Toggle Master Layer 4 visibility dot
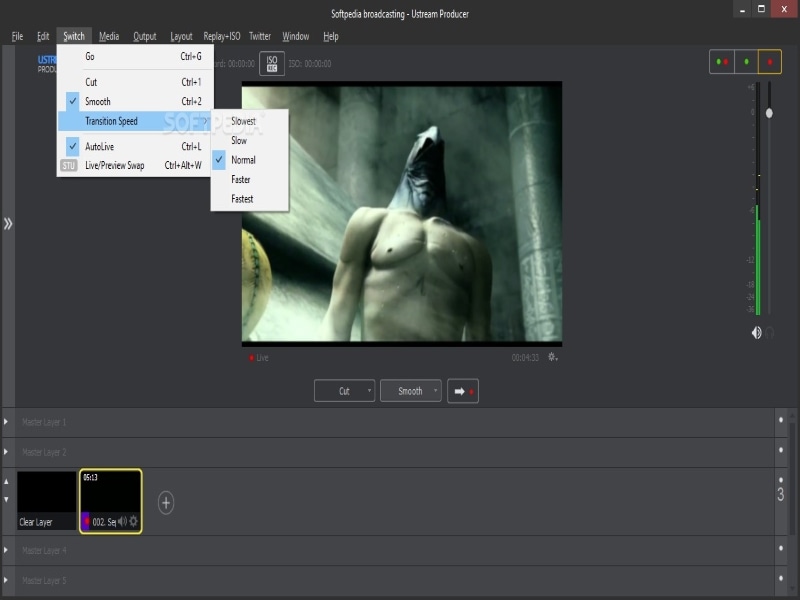This screenshot has height=600, width=800. (781, 548)
